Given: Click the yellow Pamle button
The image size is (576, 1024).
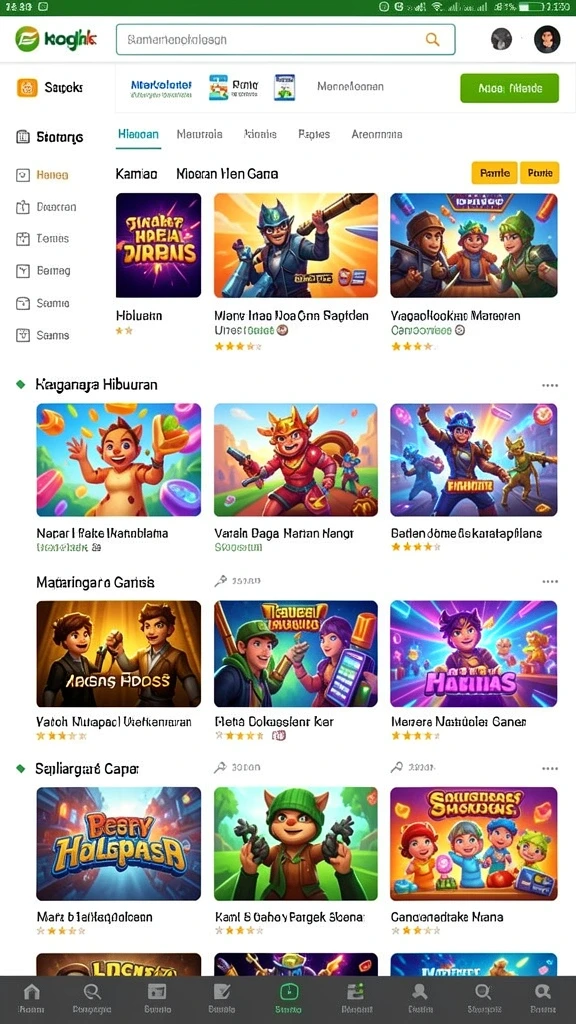Looking at the screenshot, I should (494, 173).
